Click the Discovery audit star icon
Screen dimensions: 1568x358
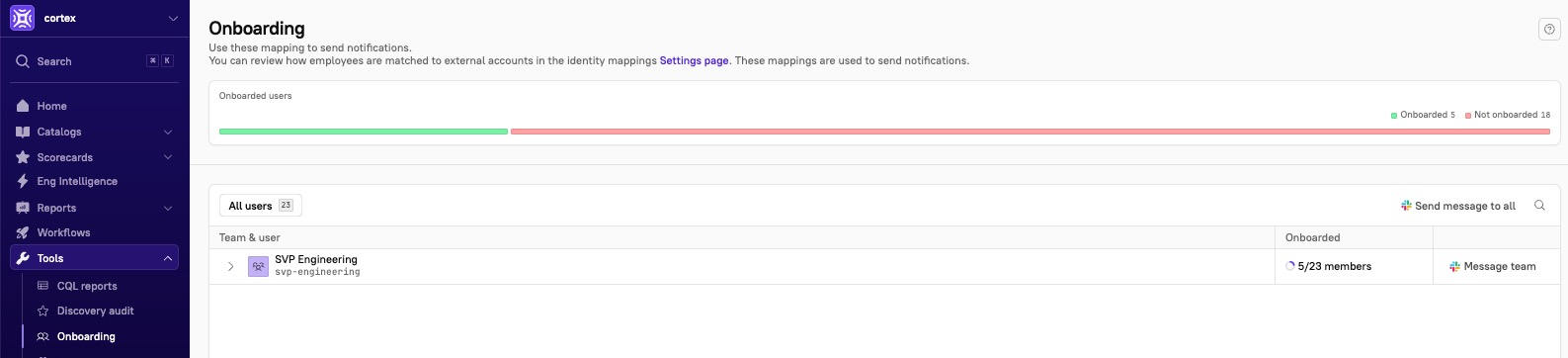tap(42, 311)
